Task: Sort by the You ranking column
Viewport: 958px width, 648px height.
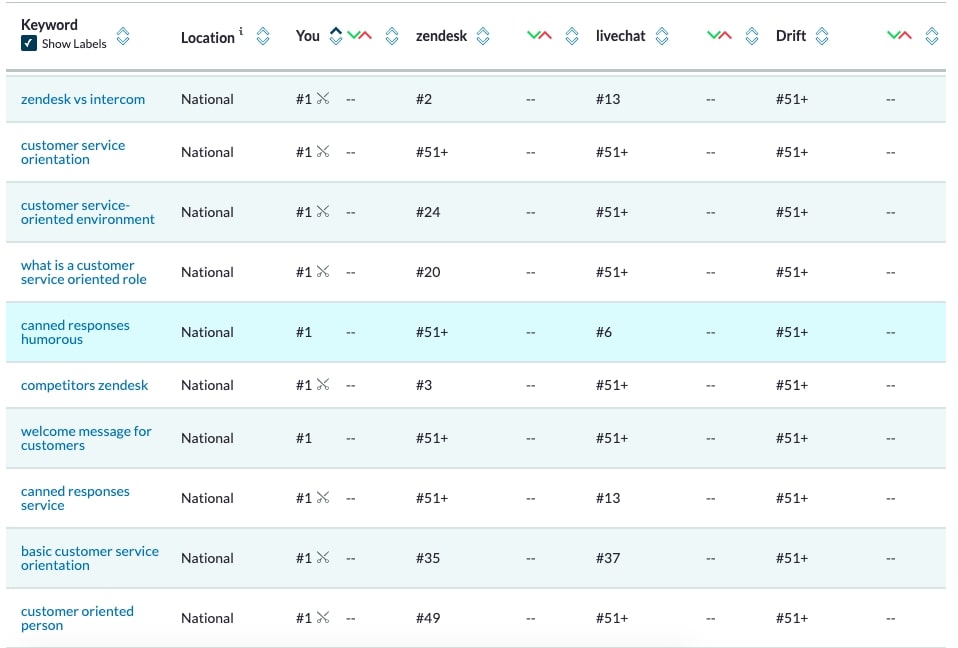Action: [x=335, y=36]
